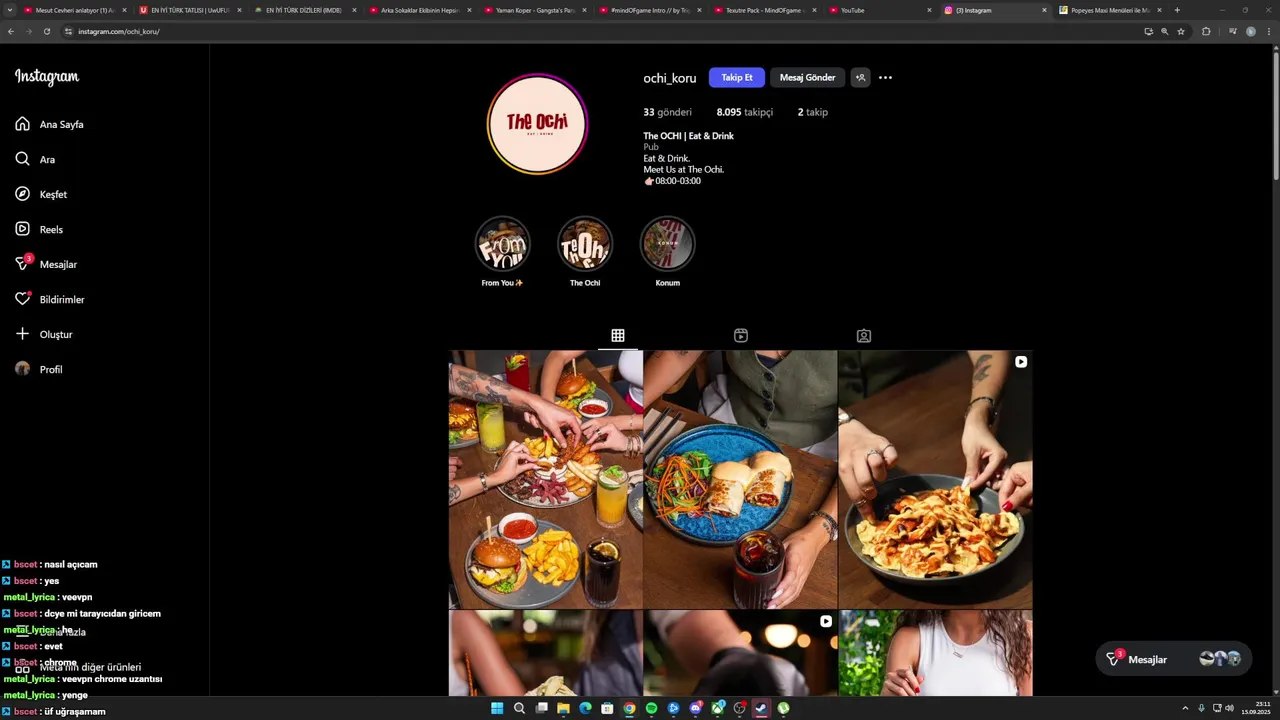Switch to EN İYİ TÜRK DİZİLERİ tab
This screenshot has width=1280, height=720.
306,10
